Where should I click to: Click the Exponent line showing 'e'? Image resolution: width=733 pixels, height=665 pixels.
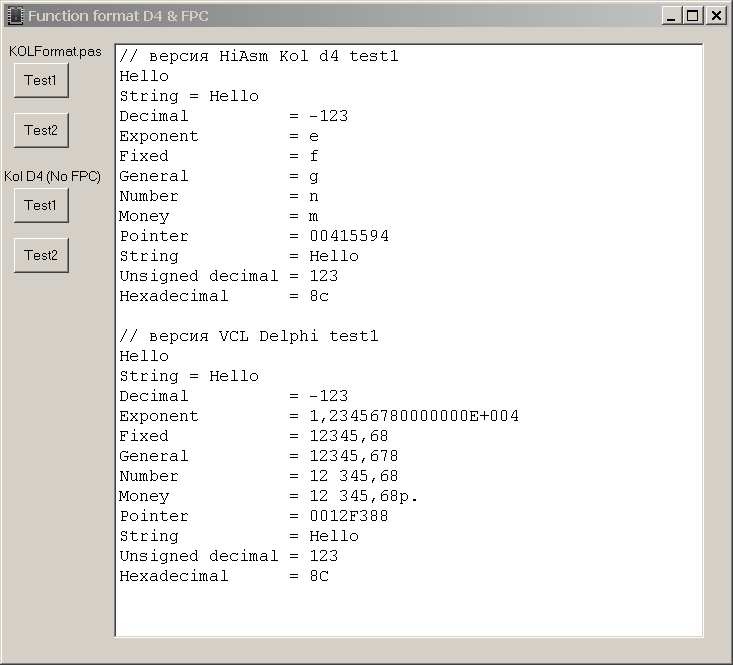[219, 136]
